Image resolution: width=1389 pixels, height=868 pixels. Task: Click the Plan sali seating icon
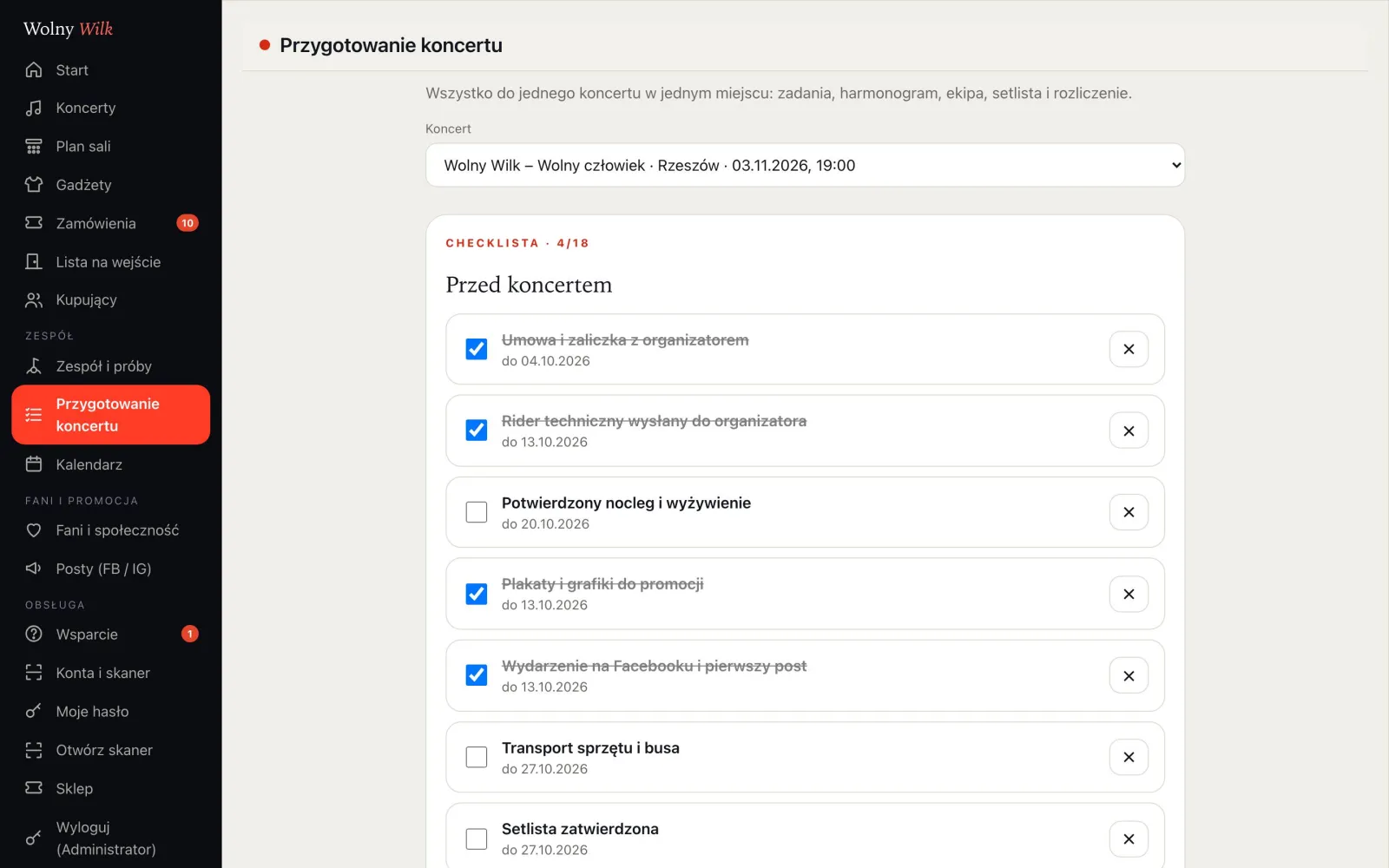[34, 146]
